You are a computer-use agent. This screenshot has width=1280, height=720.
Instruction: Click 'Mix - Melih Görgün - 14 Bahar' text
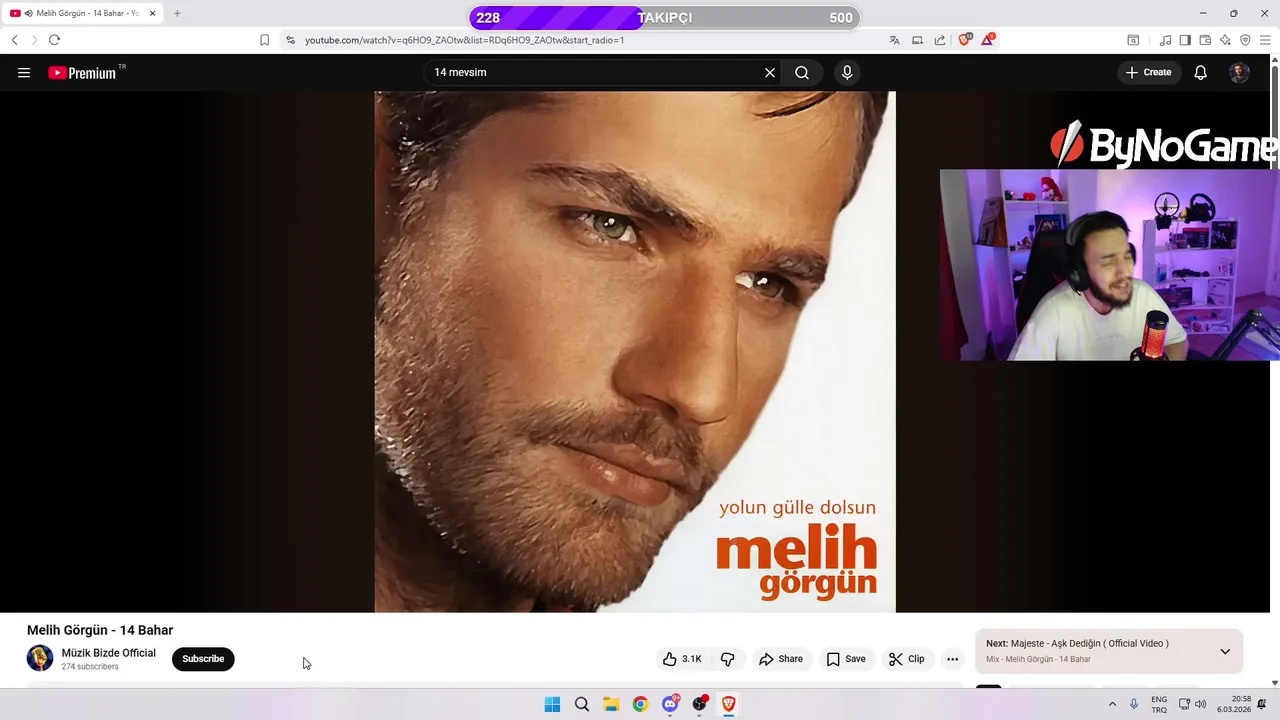tap(1038, 659)
